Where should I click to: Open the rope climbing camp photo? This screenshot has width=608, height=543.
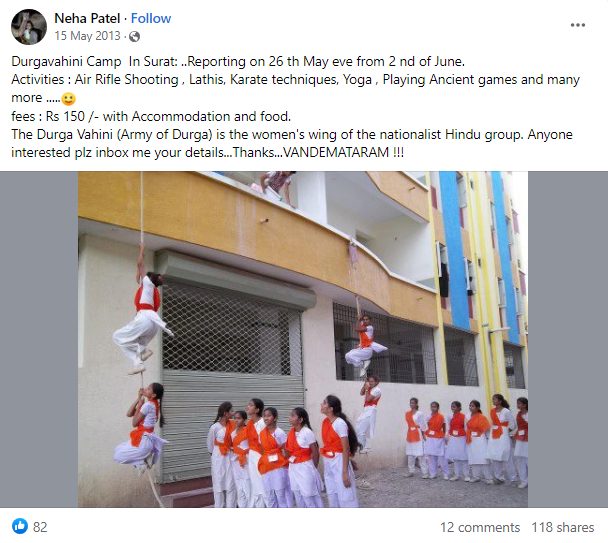[303, 339]
